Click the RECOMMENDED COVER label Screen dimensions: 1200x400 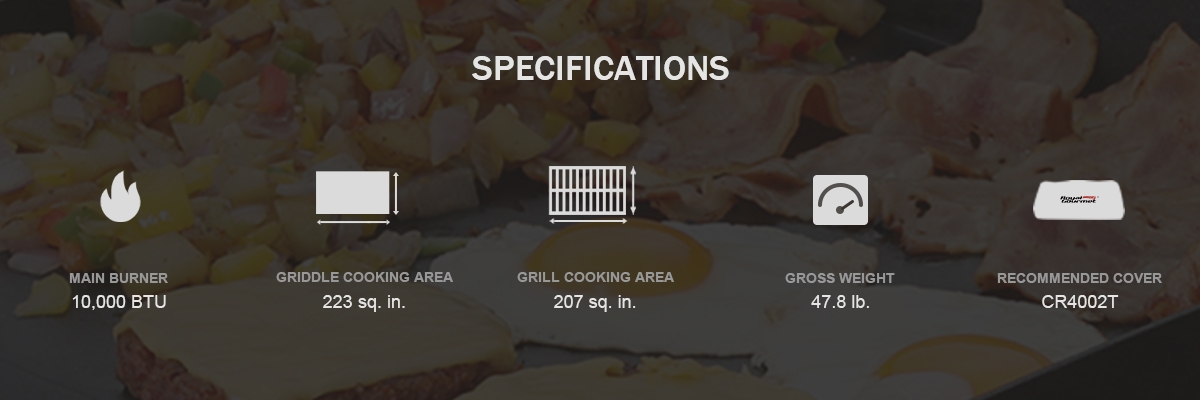coord(1079,278)
